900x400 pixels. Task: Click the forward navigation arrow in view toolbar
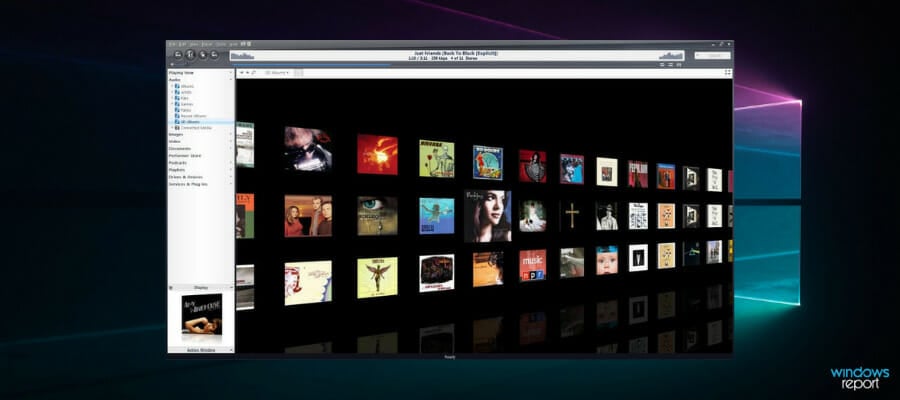(247, 73)
